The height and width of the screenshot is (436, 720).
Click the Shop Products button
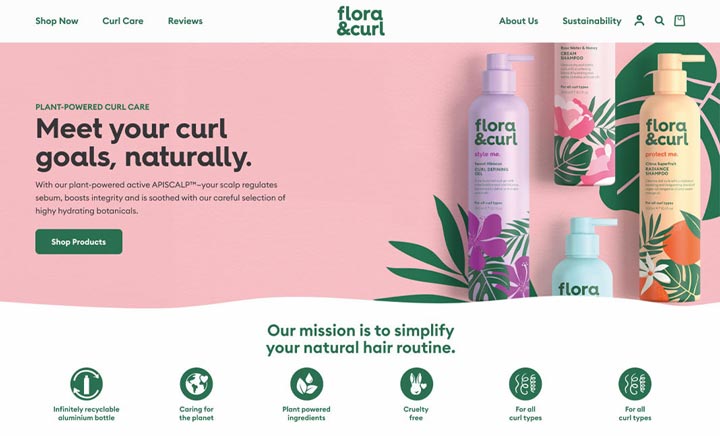[79, 241]
